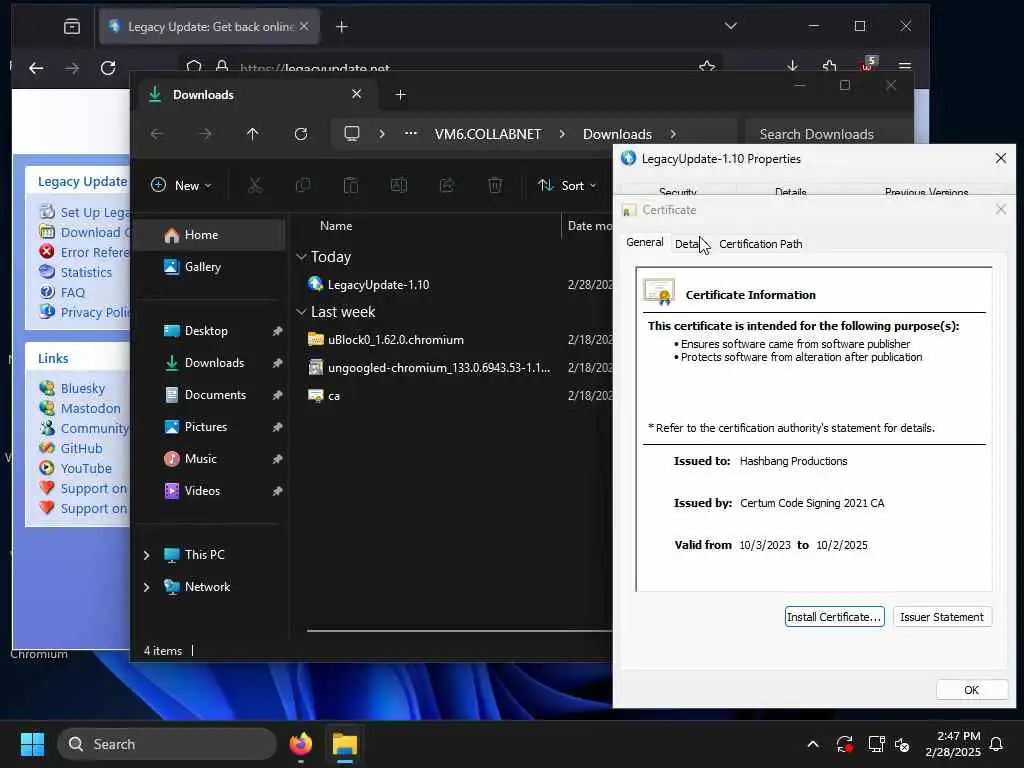Click the Search Downloads field

828,134
